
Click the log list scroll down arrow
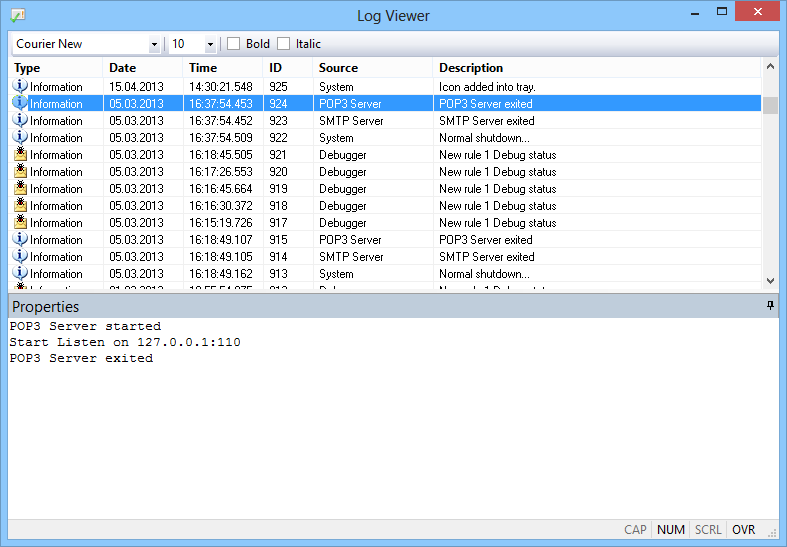tap(770, 281)
